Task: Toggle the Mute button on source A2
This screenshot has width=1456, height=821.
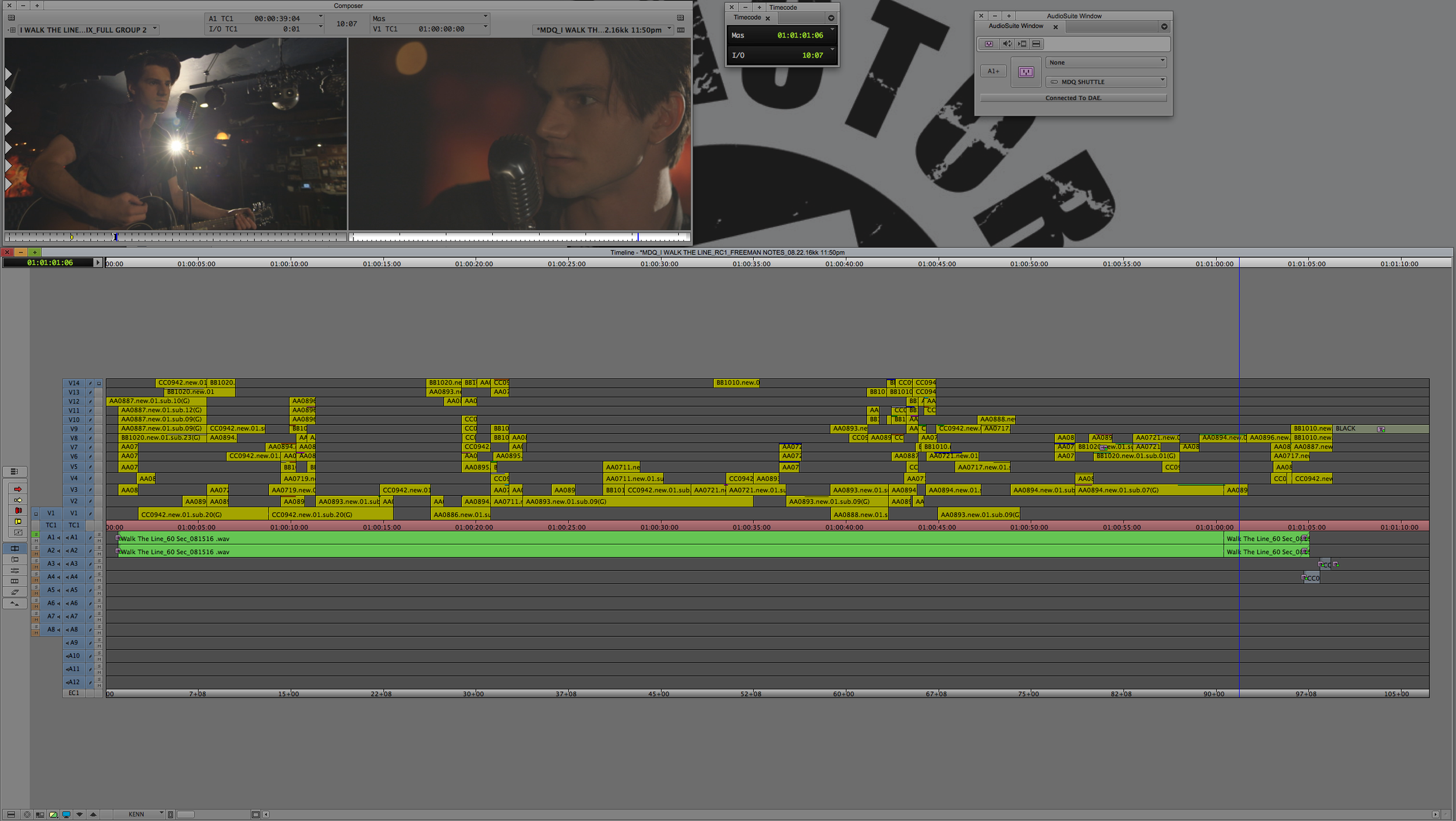Action: click(36, 554)
